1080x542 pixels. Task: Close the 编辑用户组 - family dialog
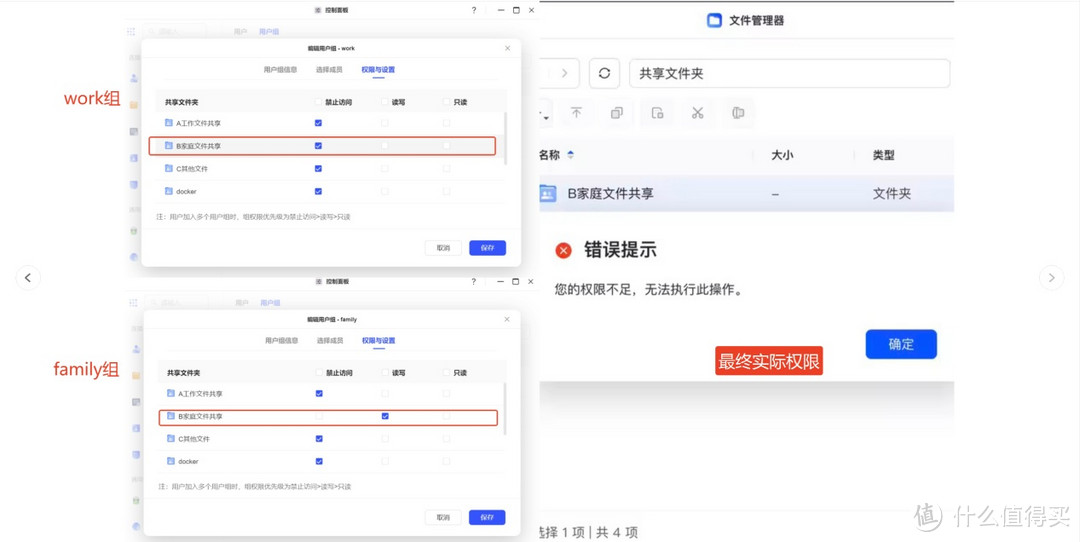[x=507, y=320]
